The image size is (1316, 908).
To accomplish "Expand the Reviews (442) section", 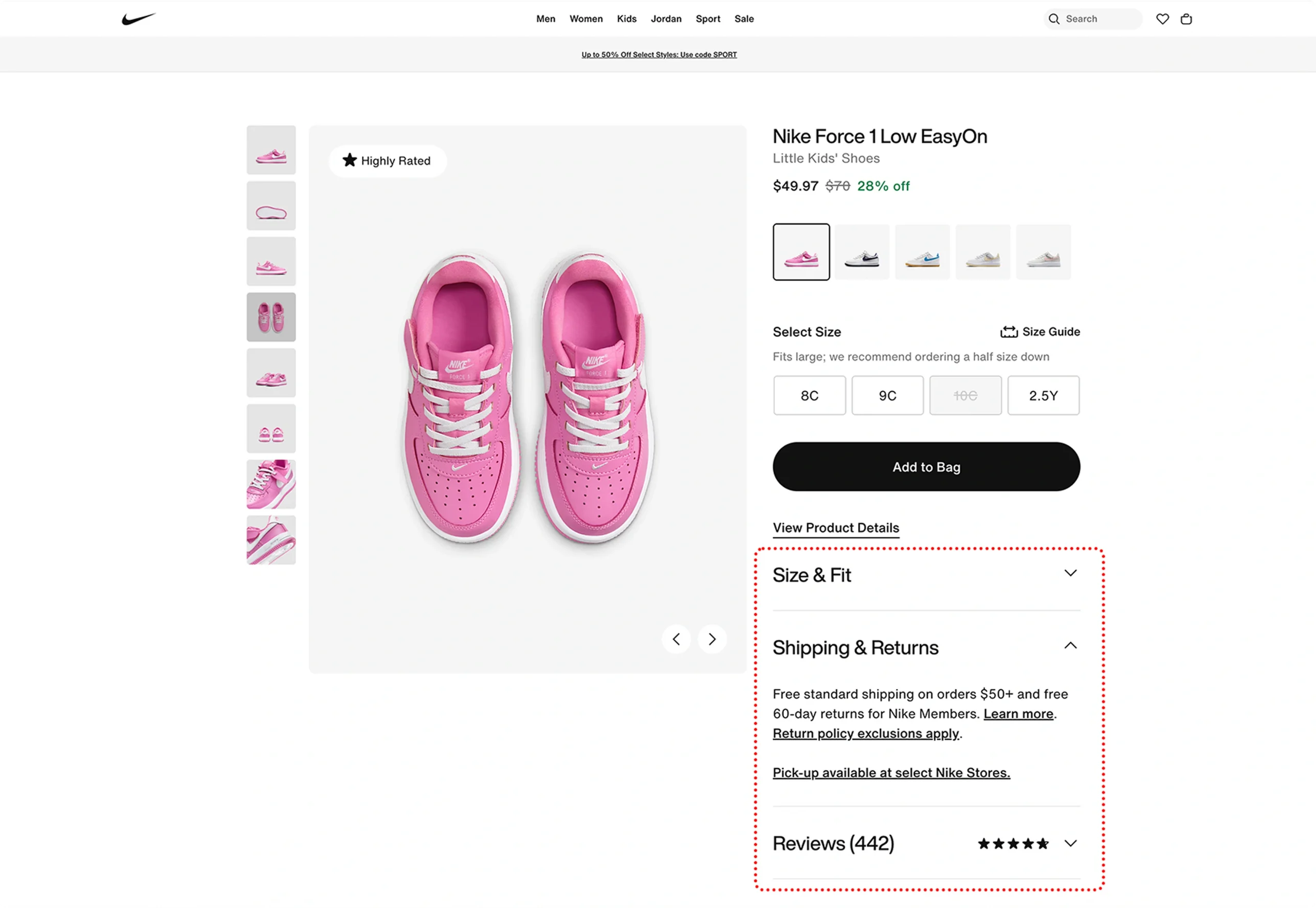I will pos(1070,843).
